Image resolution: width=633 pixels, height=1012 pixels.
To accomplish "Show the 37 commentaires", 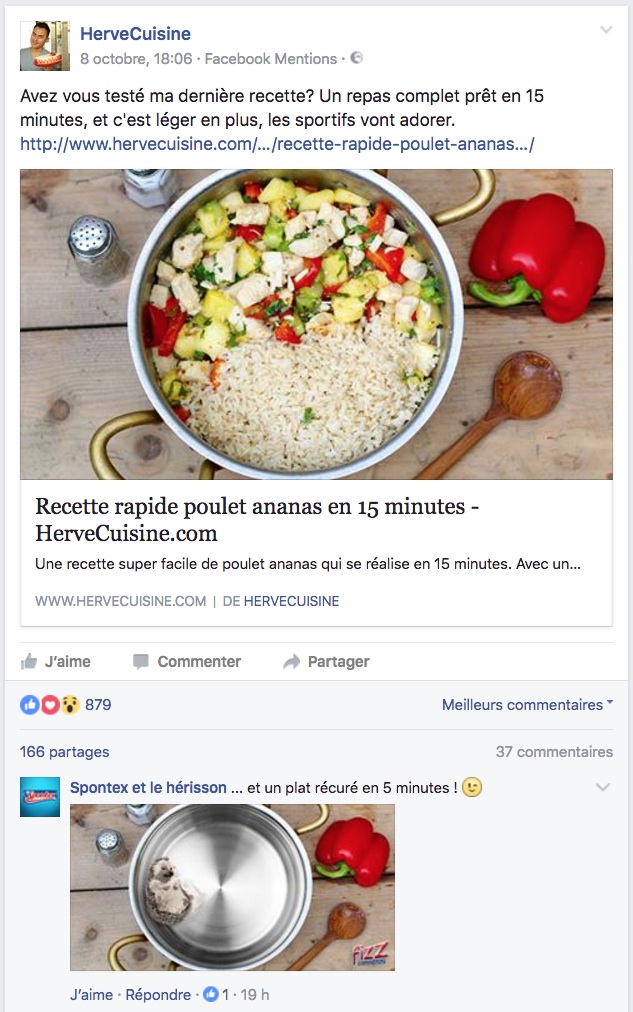I will point(554,752).
